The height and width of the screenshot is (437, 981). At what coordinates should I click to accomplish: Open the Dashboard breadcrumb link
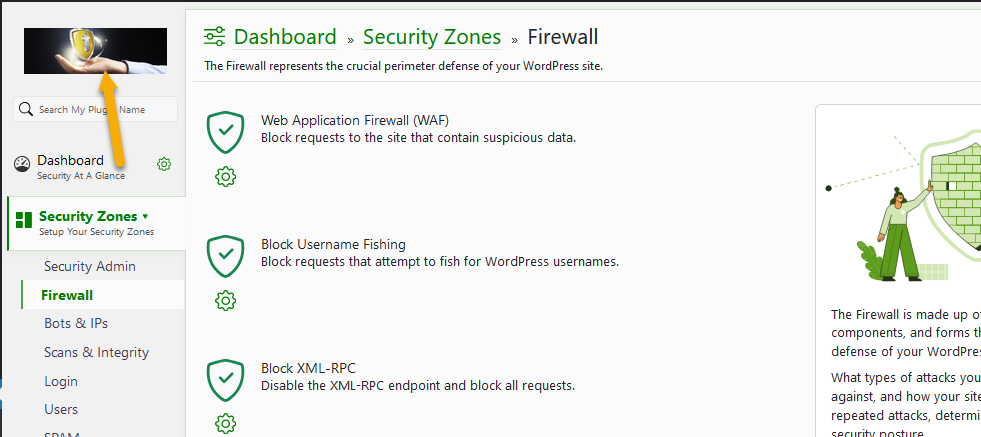[x=285, y=37]
